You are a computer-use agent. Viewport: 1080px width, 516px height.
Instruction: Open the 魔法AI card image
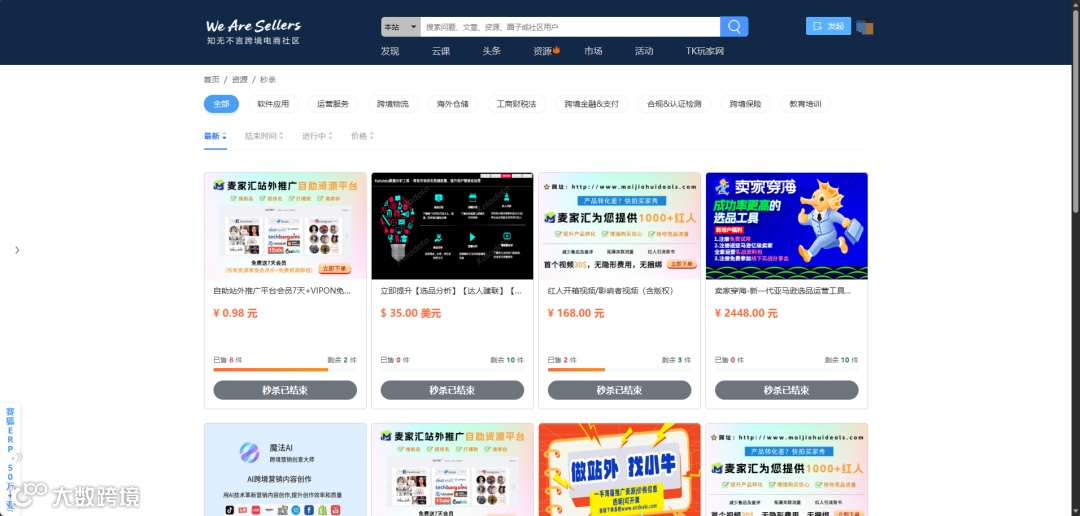click(x=285, y=470)
